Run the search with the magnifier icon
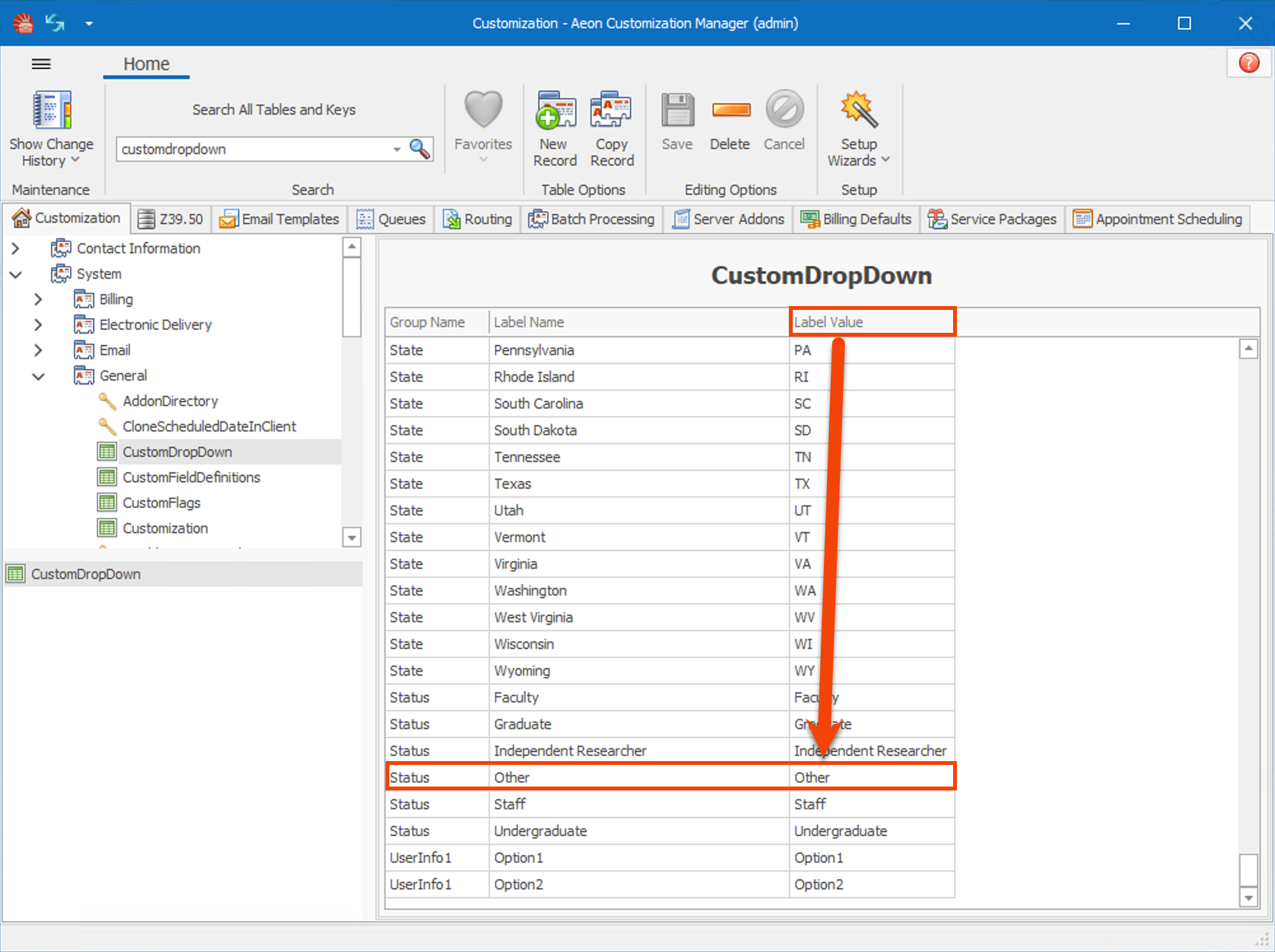The height and width of the screenshot is (952, 1275). (419, 149)
